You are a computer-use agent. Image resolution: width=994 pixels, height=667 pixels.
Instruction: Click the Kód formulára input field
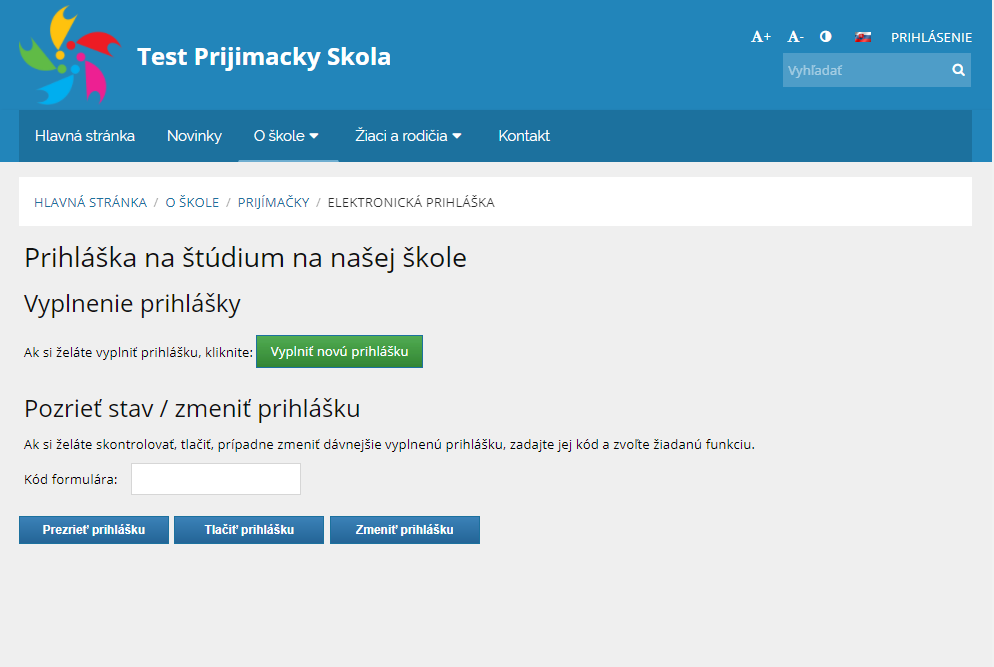coord(216,479)
